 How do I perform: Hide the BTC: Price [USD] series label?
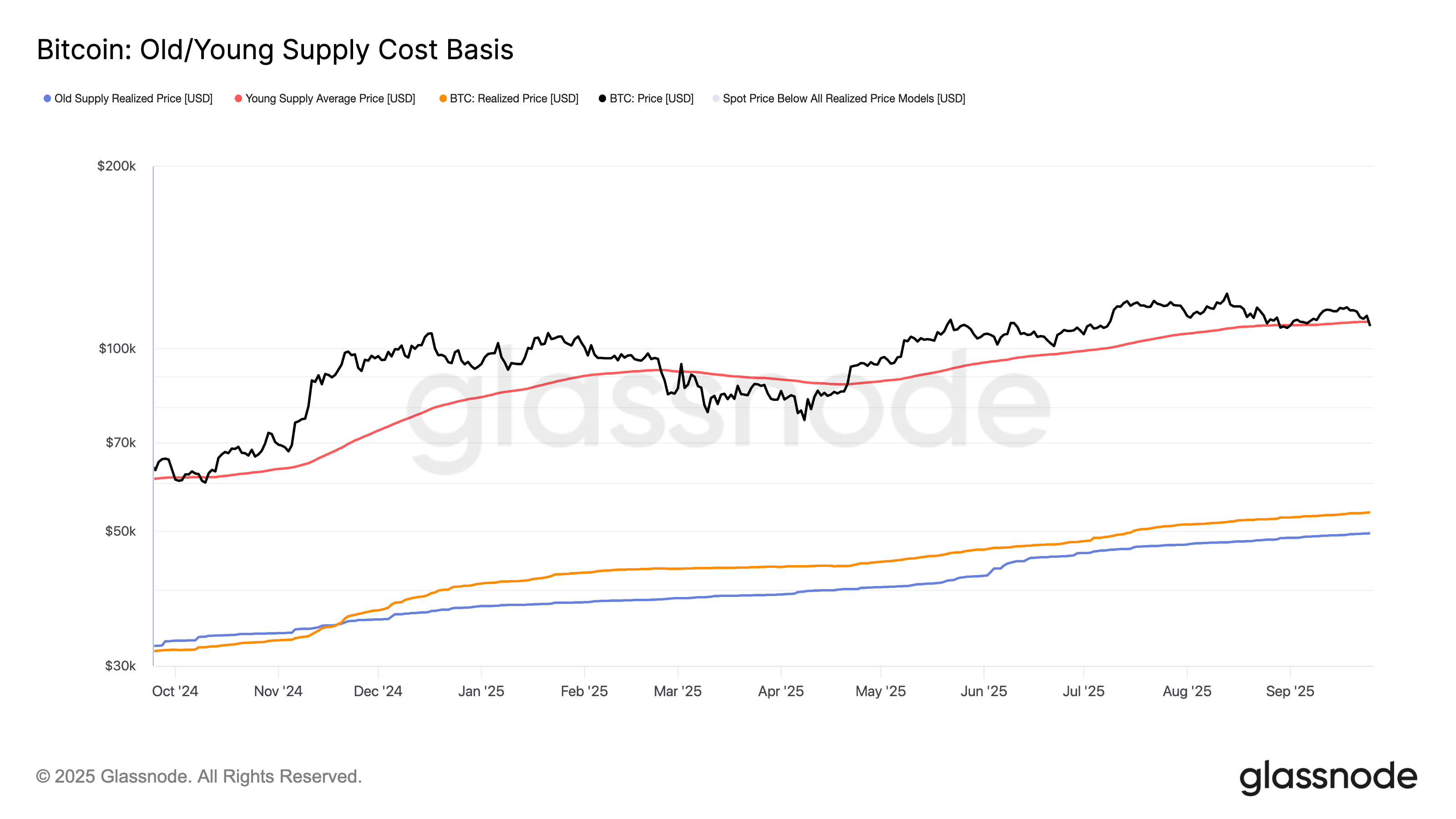click(x=651, y=98)
